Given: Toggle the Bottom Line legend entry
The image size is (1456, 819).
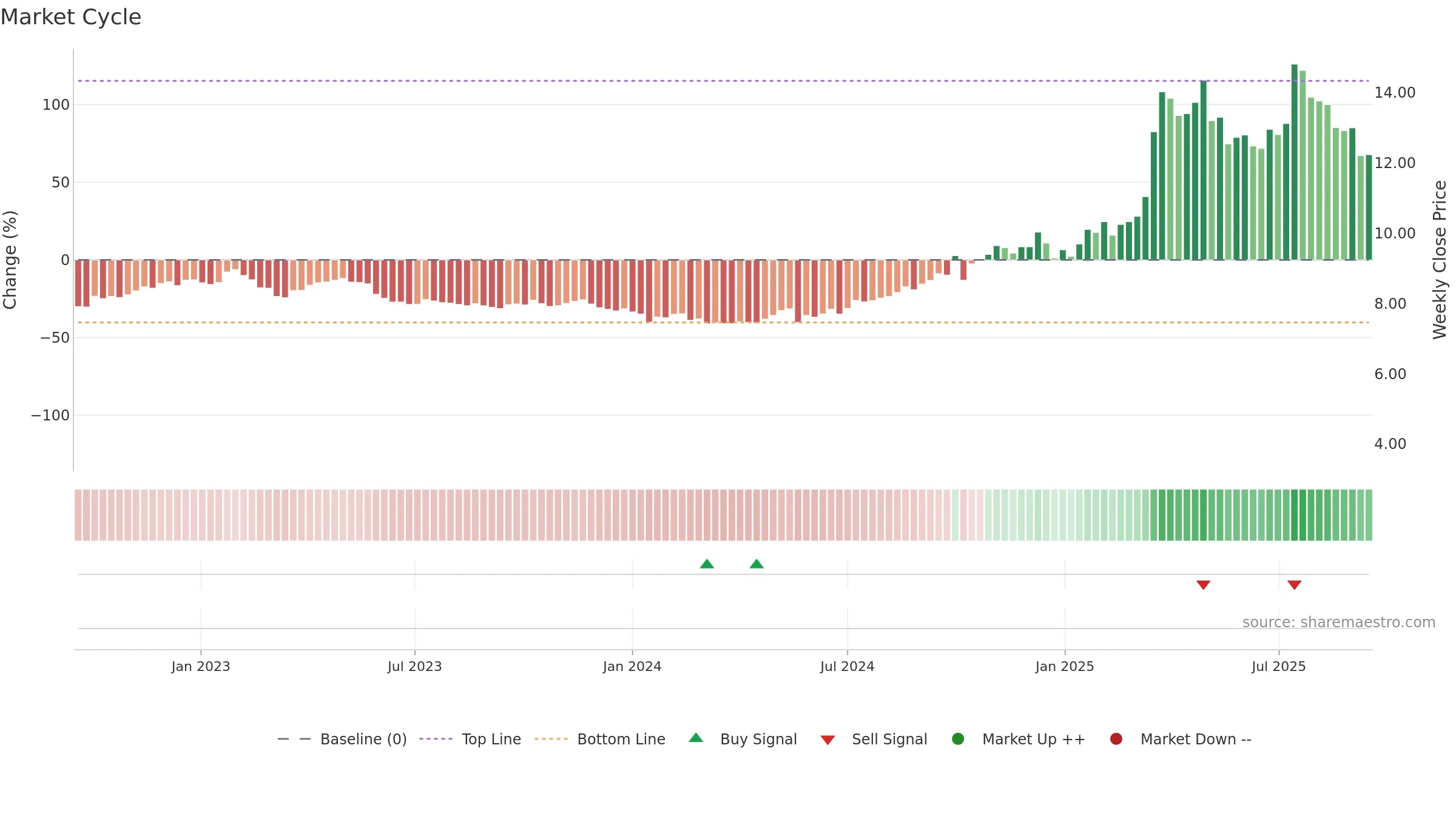Looking at the screenshot, I should 600,739.
